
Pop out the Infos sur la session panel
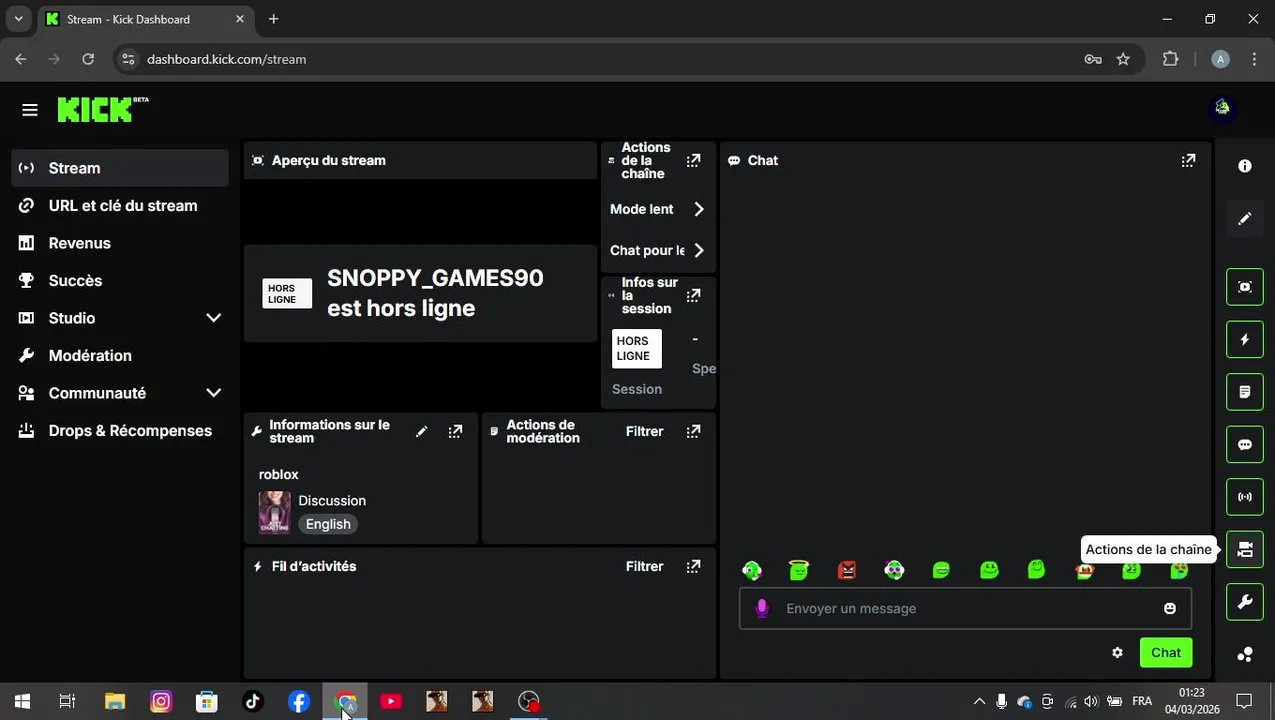tap(694, 295)
